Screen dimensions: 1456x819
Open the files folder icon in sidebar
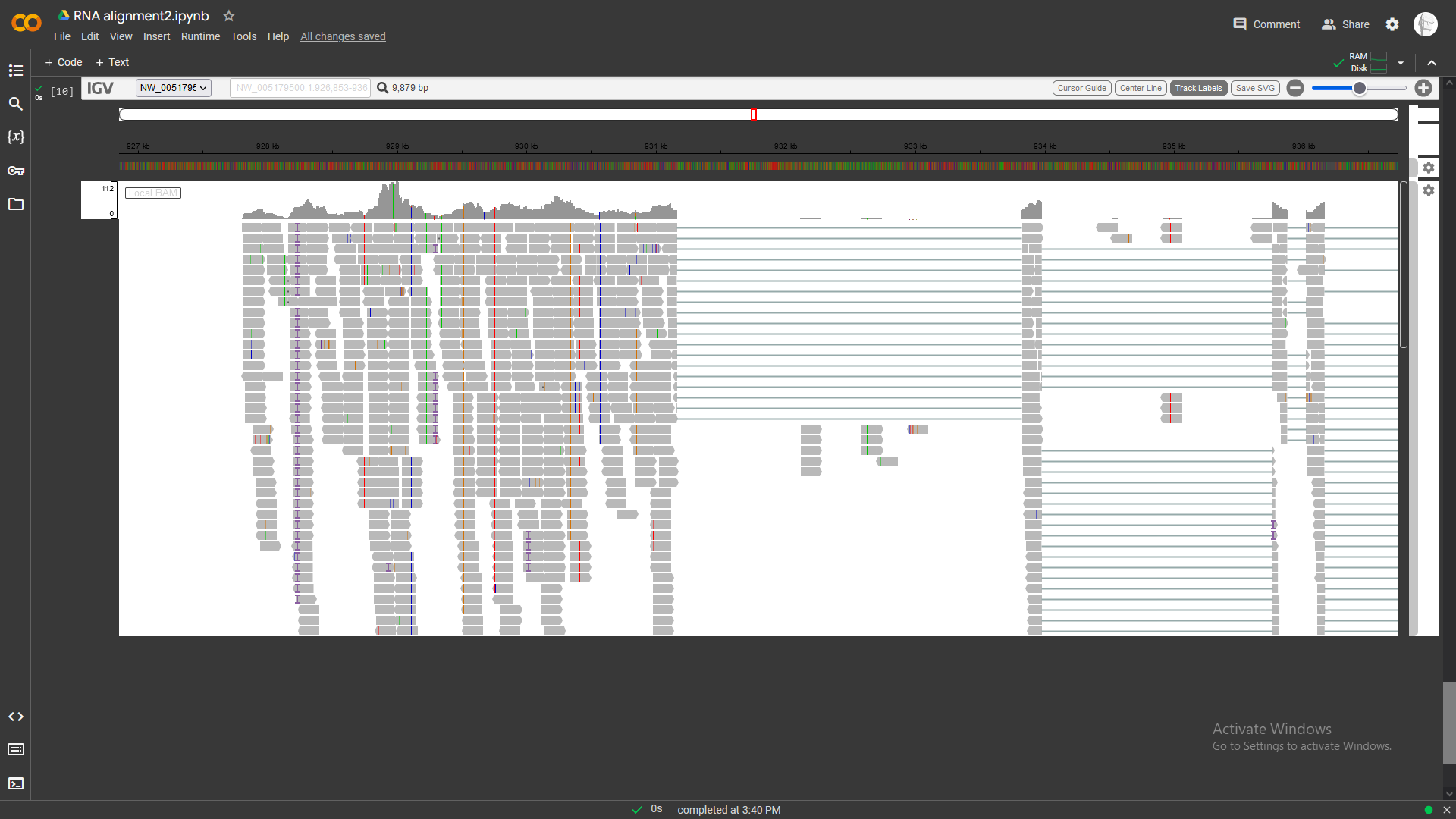16,204
